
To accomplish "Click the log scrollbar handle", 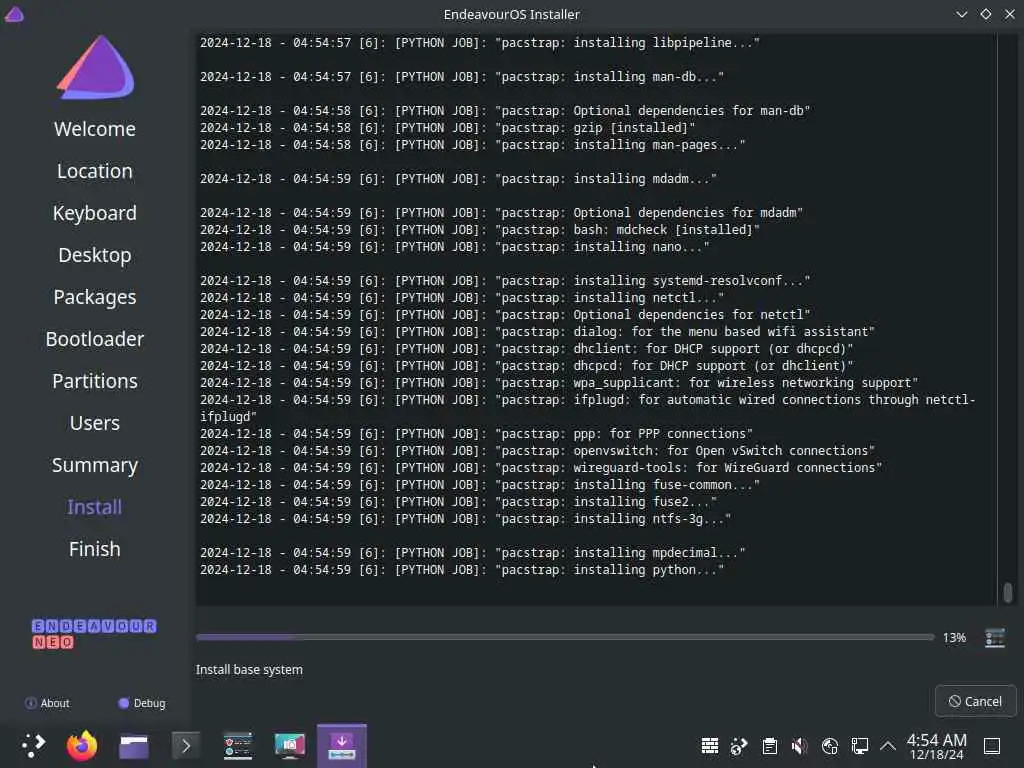I will tap(1008, 592).
